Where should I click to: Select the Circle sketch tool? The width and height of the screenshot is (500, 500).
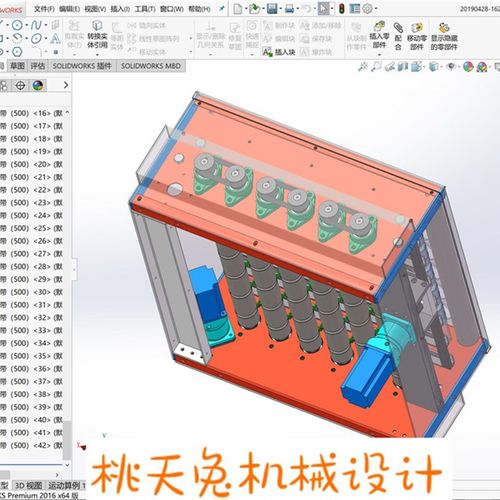click(x=17, y=25)
